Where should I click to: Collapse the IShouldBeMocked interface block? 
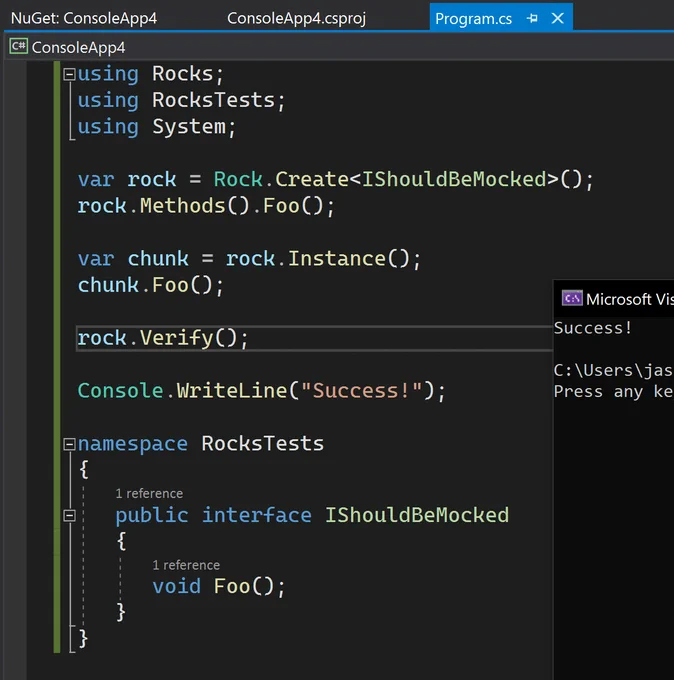69,515
